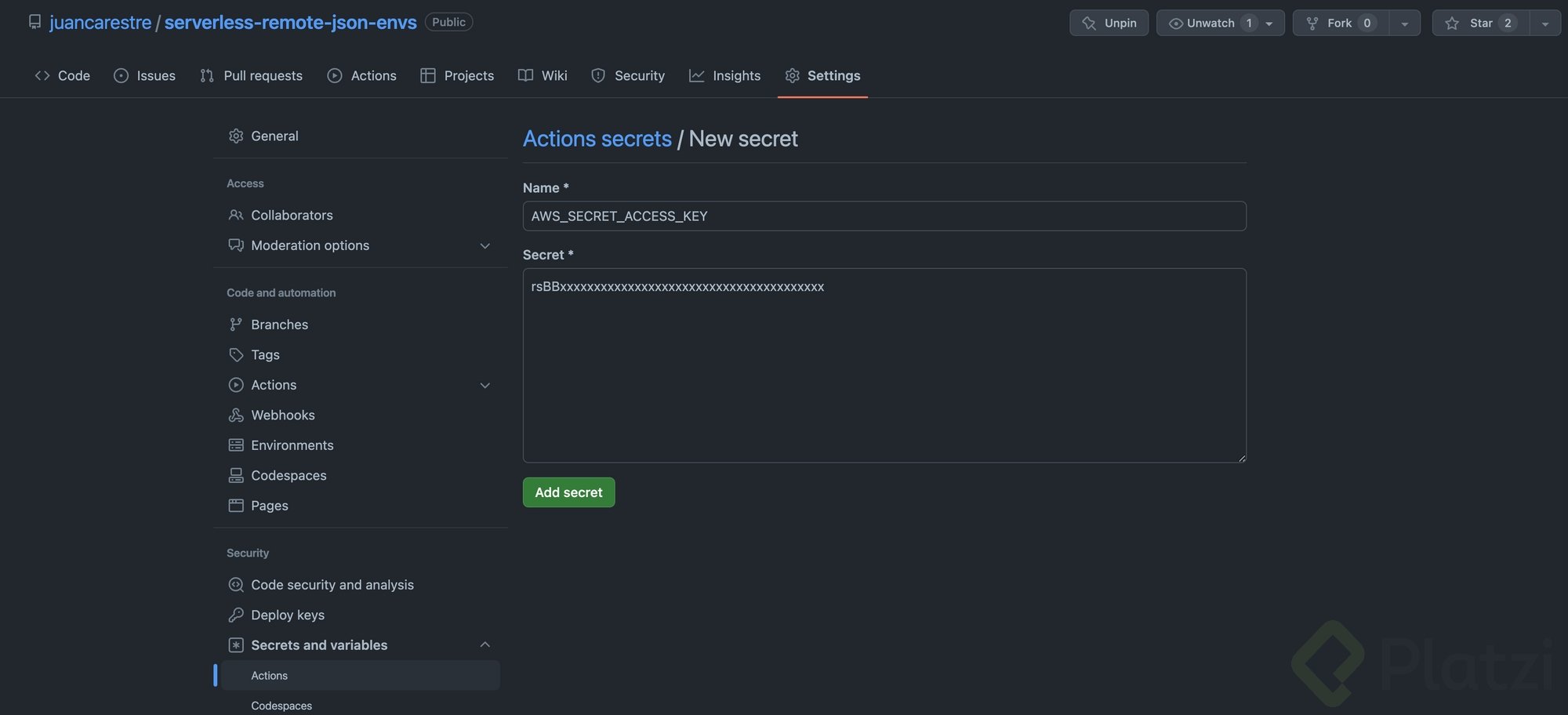Click the Moderation options comment icon
1568x715 pixels.
(x=236, y=245)
